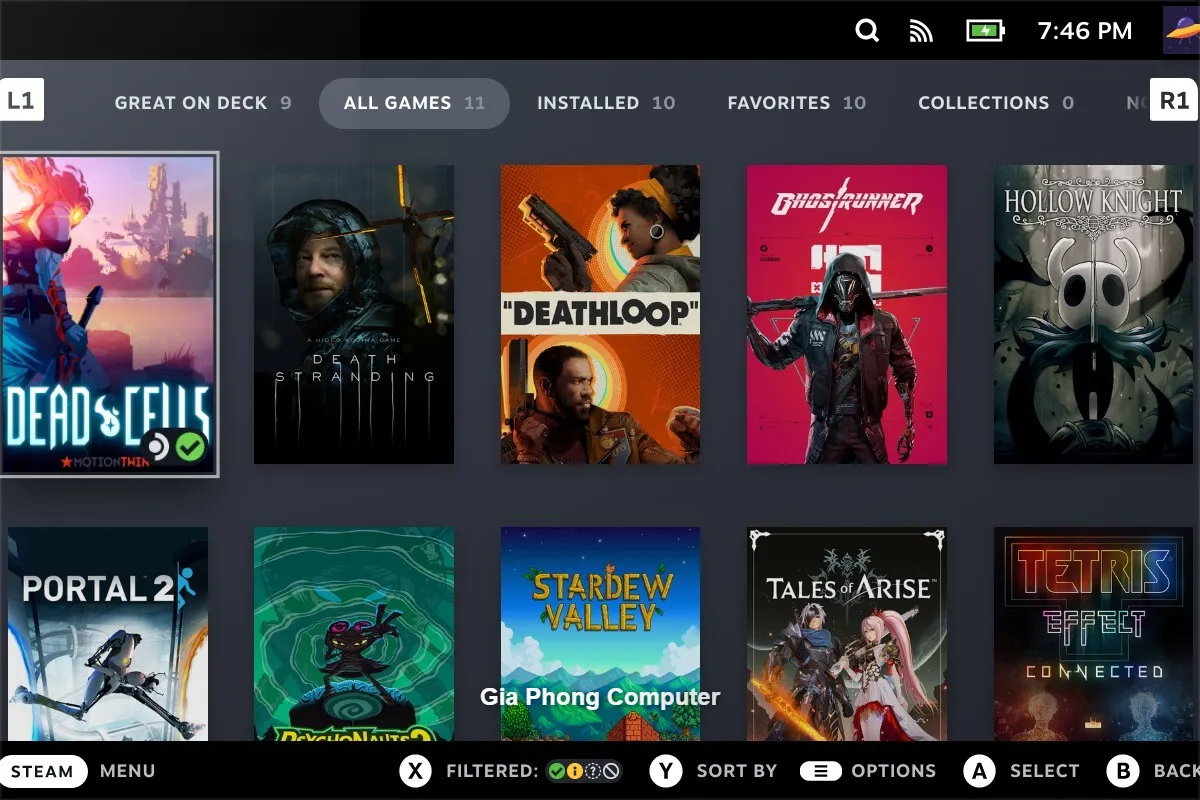Screen dimensions: 1200x800
Task: Click the FILTERED label
Action: tap(492, 771)
